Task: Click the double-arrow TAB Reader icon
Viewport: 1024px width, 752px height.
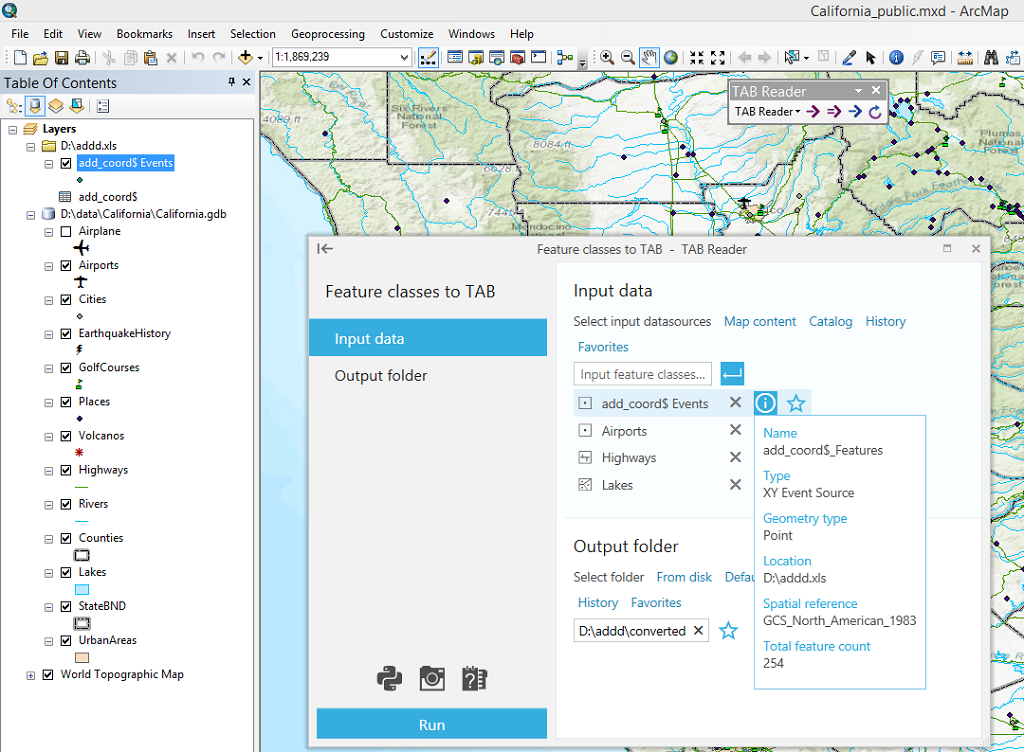Action: pos(834,112)
